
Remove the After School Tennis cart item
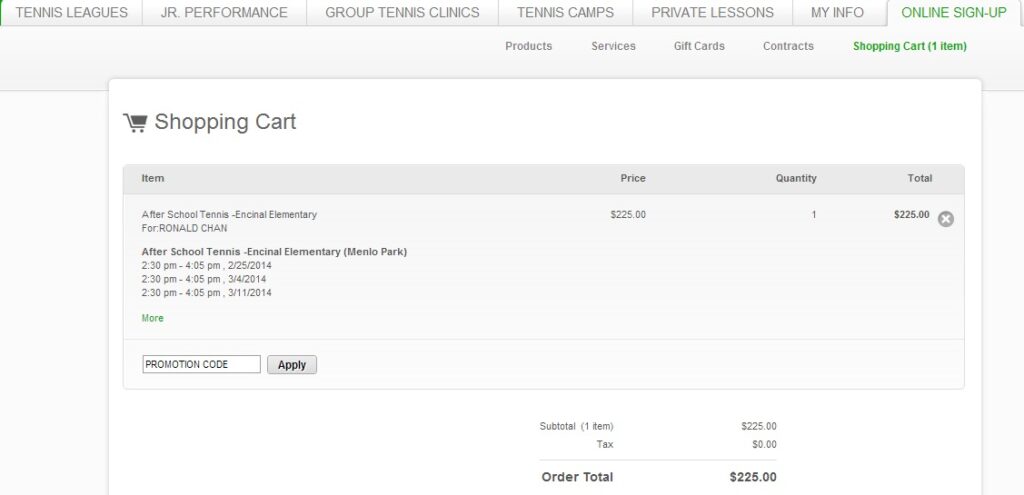point(945,219)
